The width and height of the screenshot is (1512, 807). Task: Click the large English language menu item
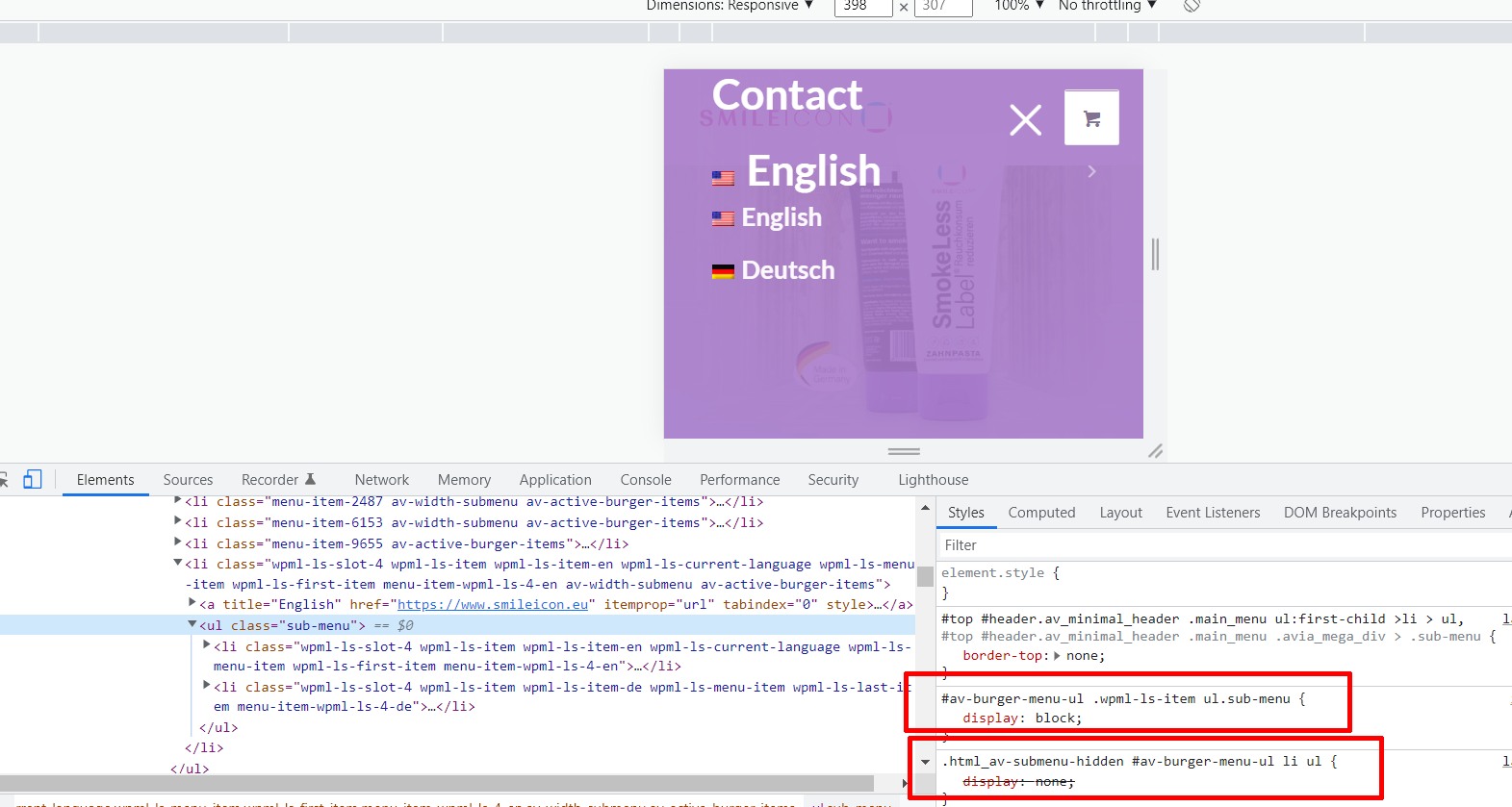click(813, 171)
